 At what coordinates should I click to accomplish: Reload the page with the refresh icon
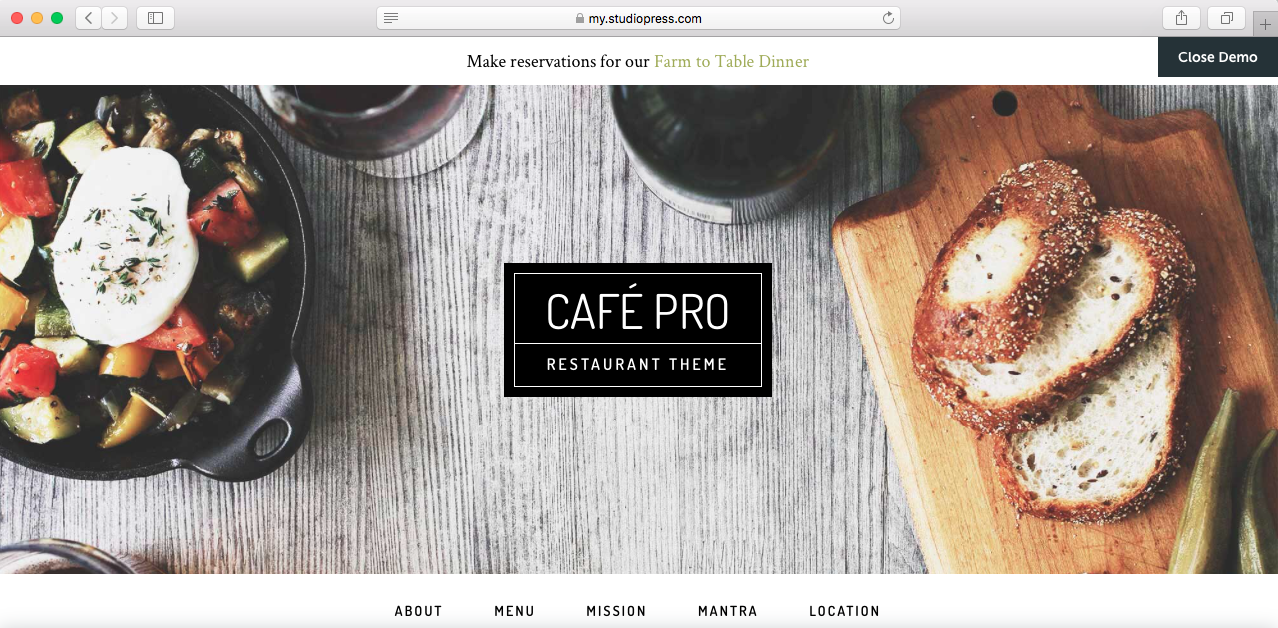click(x=887, y=18)
